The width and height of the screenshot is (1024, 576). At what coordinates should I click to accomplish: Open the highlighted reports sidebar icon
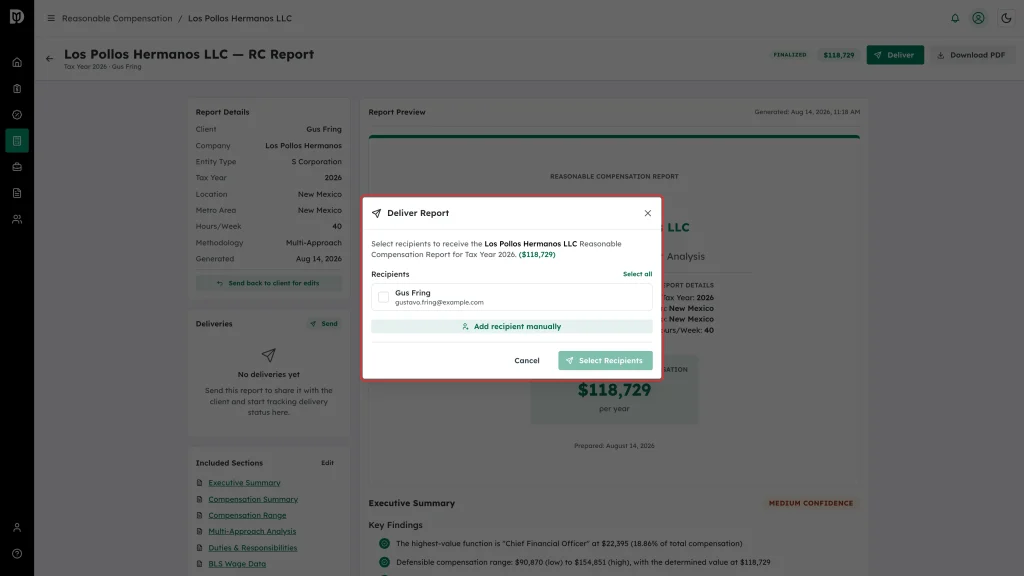[17, 141]
